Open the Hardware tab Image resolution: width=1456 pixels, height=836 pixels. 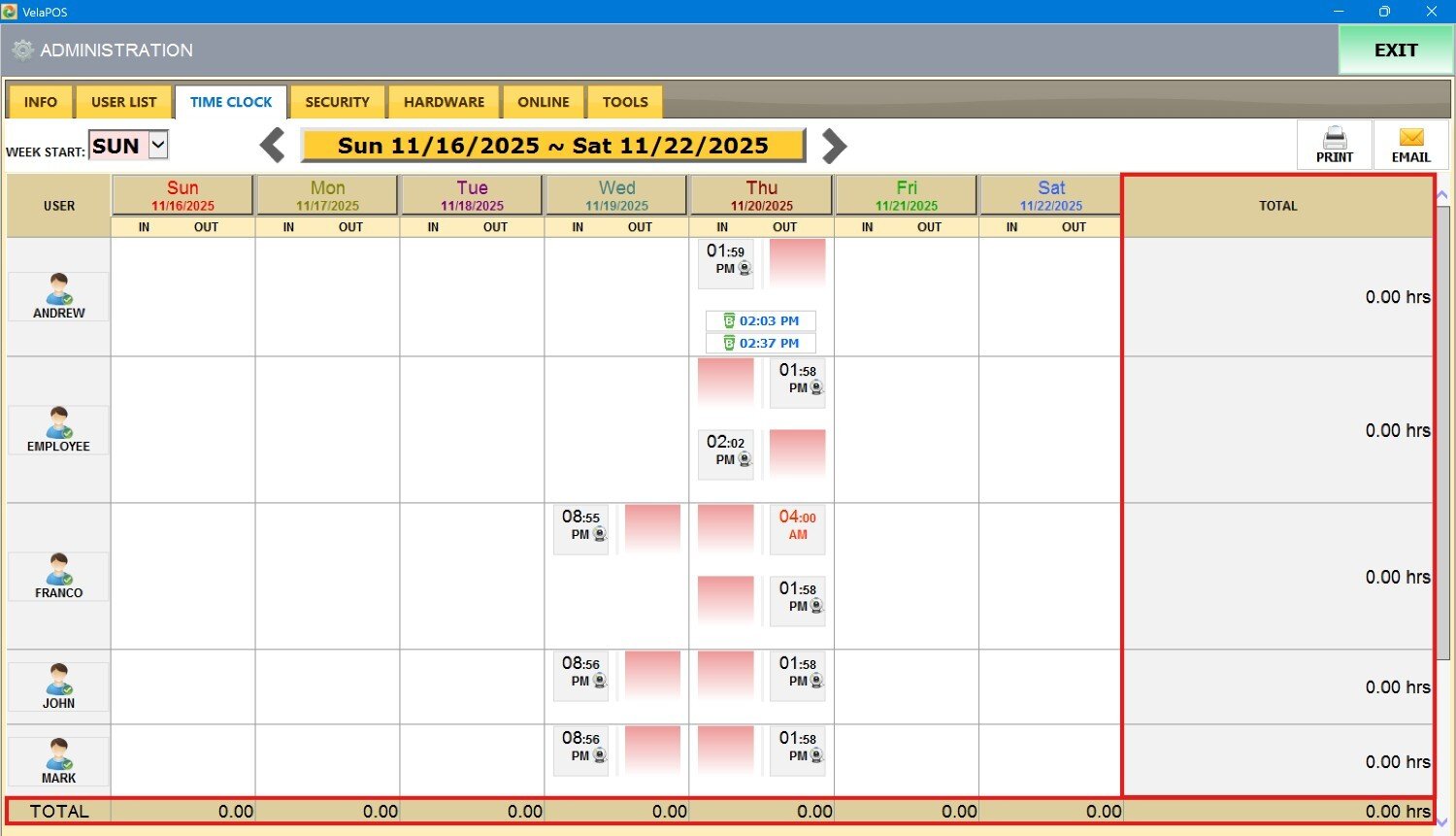pos(444,102)
